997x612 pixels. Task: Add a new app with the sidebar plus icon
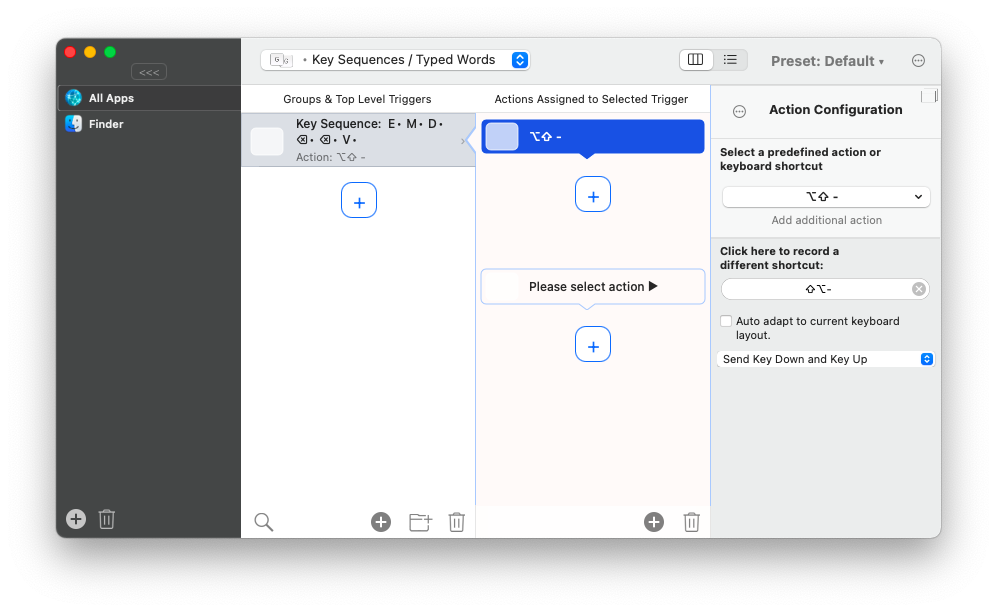click(x=75, y=518)
